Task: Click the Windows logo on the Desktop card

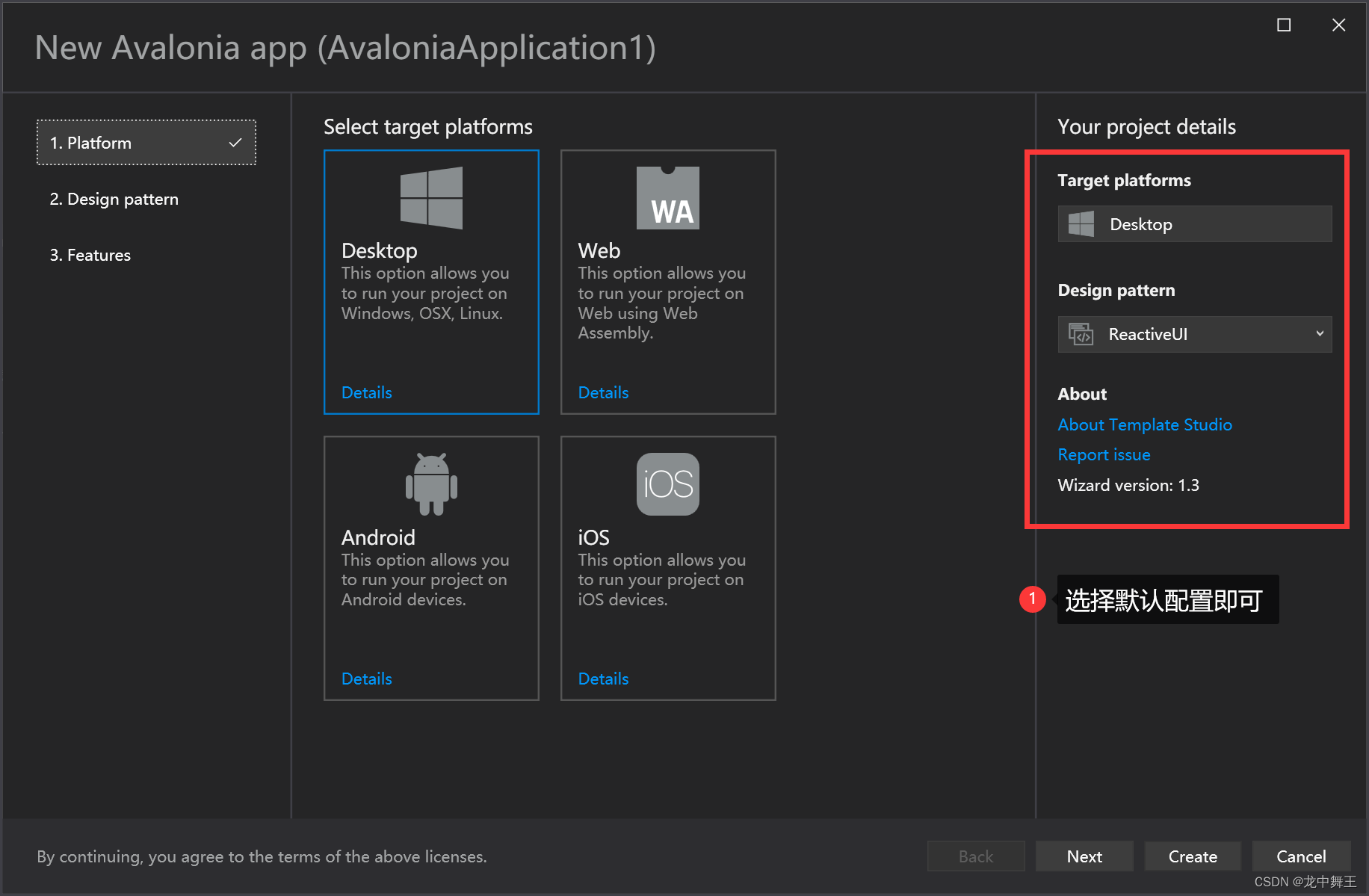Action: 431,197
